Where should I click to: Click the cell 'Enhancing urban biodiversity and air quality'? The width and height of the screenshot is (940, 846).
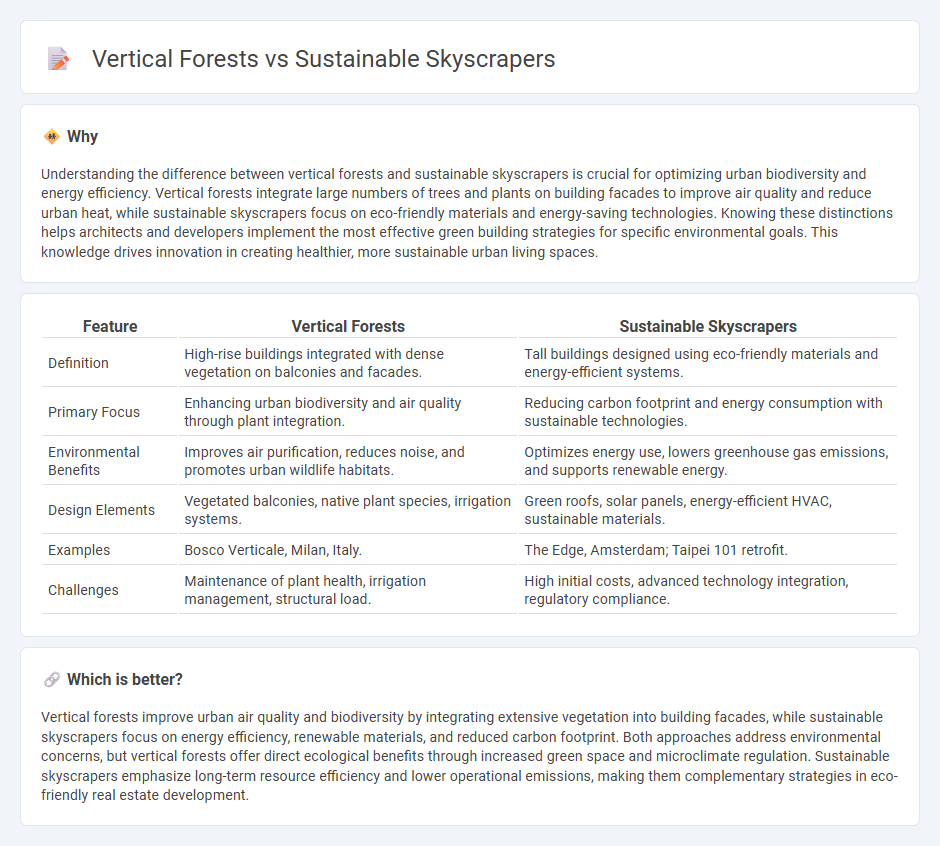(x=348, y=412)
